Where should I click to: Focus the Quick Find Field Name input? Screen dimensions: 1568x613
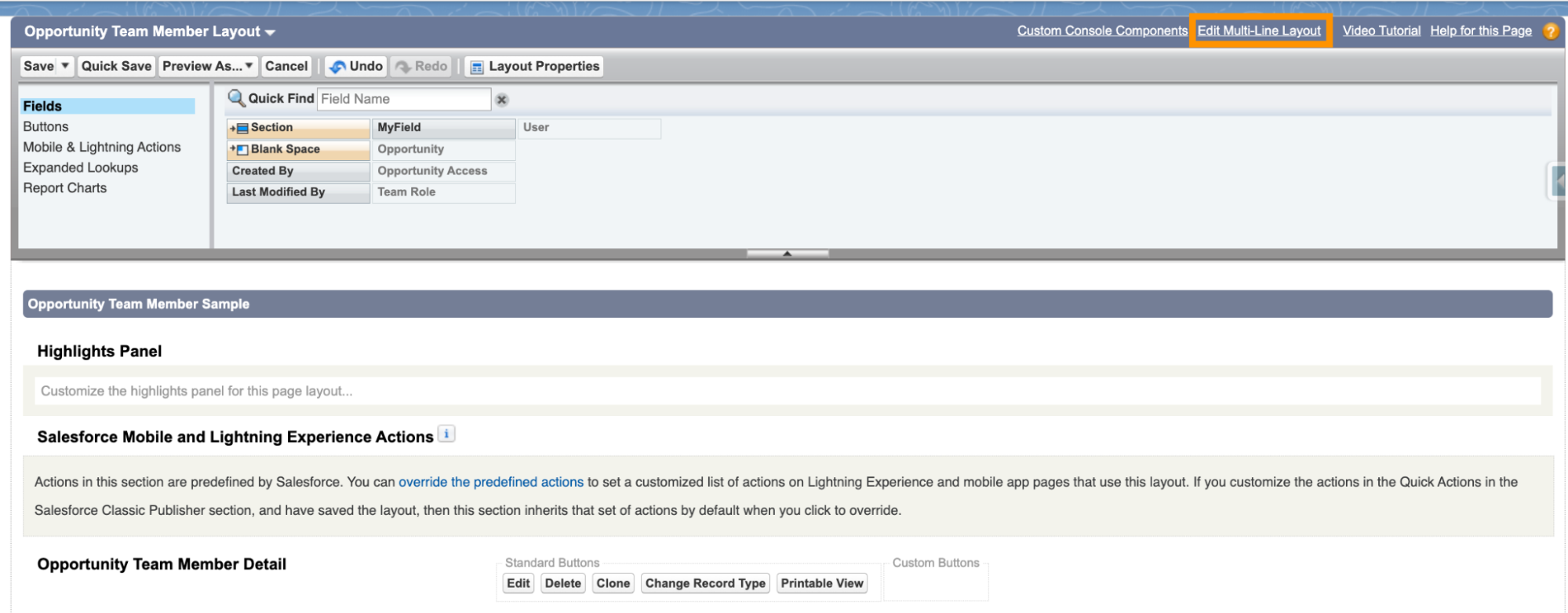[404, 99]
